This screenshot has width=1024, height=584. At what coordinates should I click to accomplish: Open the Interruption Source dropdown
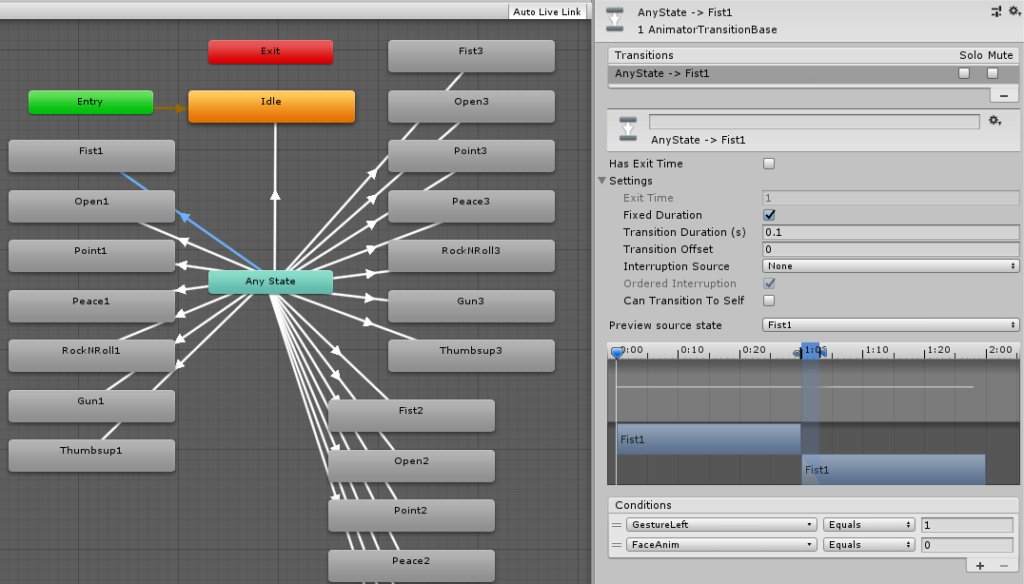click(890, 266)
